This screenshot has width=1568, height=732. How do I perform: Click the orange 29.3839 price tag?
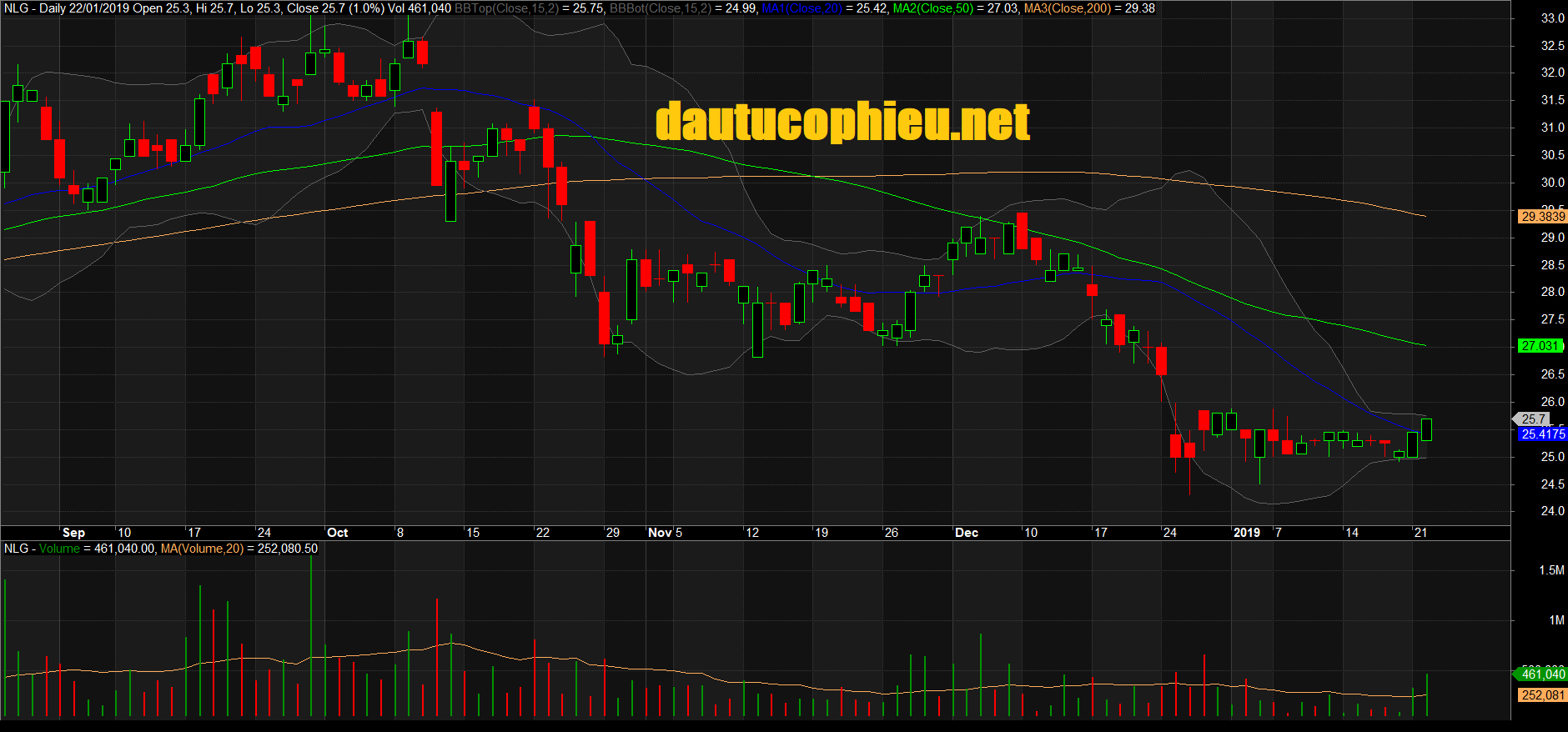click(x=1542, y=217)
